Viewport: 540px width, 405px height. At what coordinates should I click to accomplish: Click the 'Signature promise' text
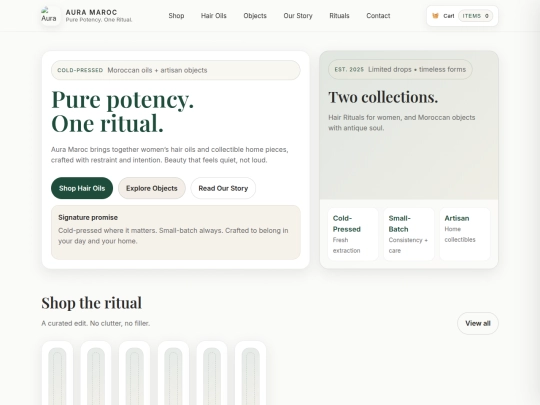[88, 217]
